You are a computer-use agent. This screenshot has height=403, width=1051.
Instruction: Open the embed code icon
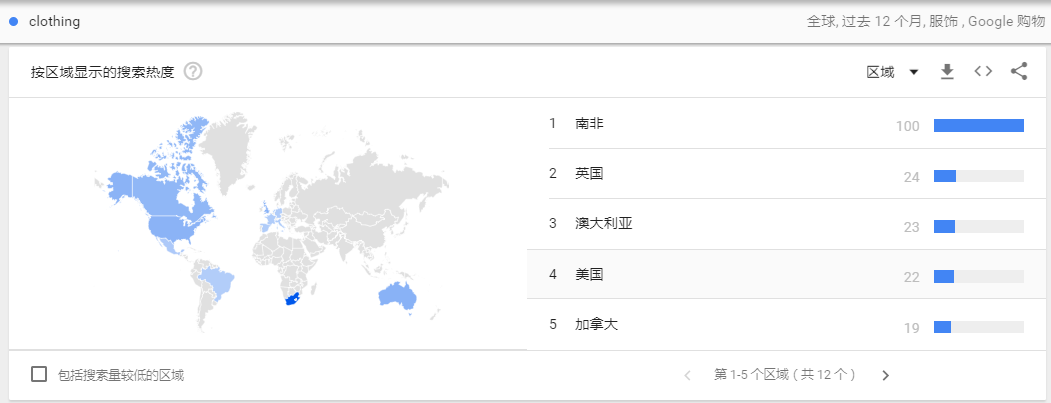[983, 72]
